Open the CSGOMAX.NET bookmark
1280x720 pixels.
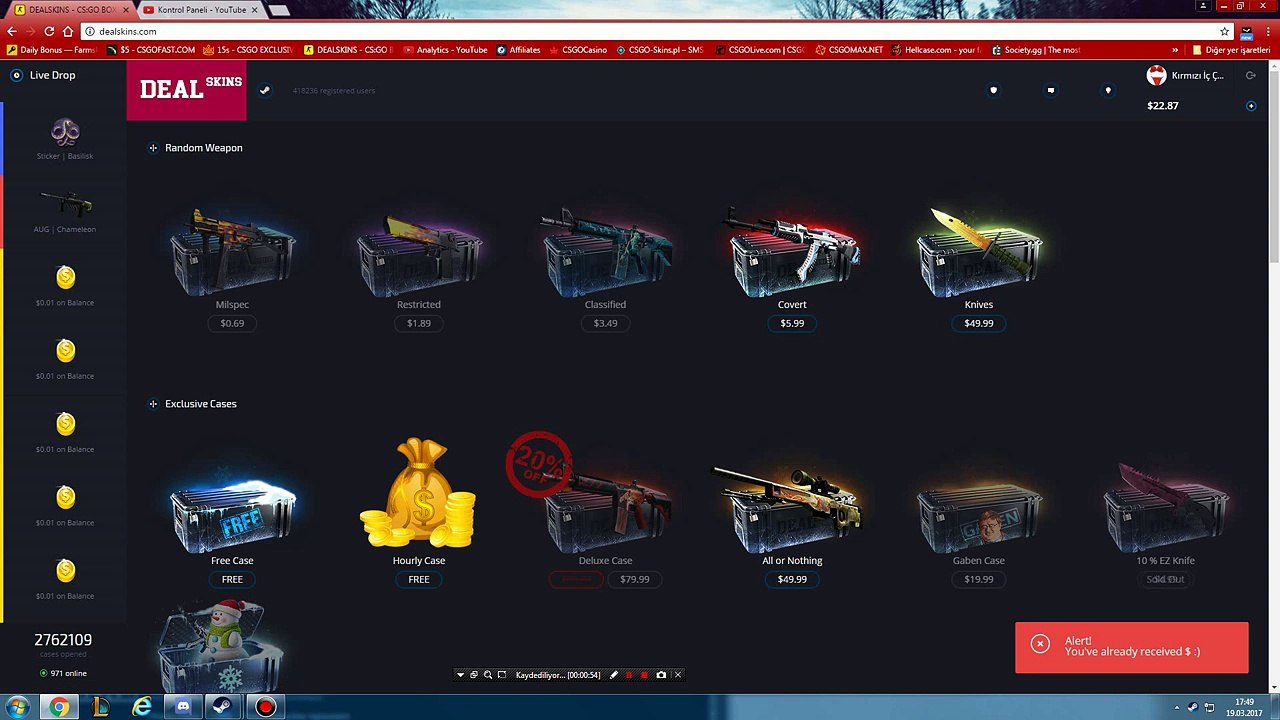pos(850,50)
